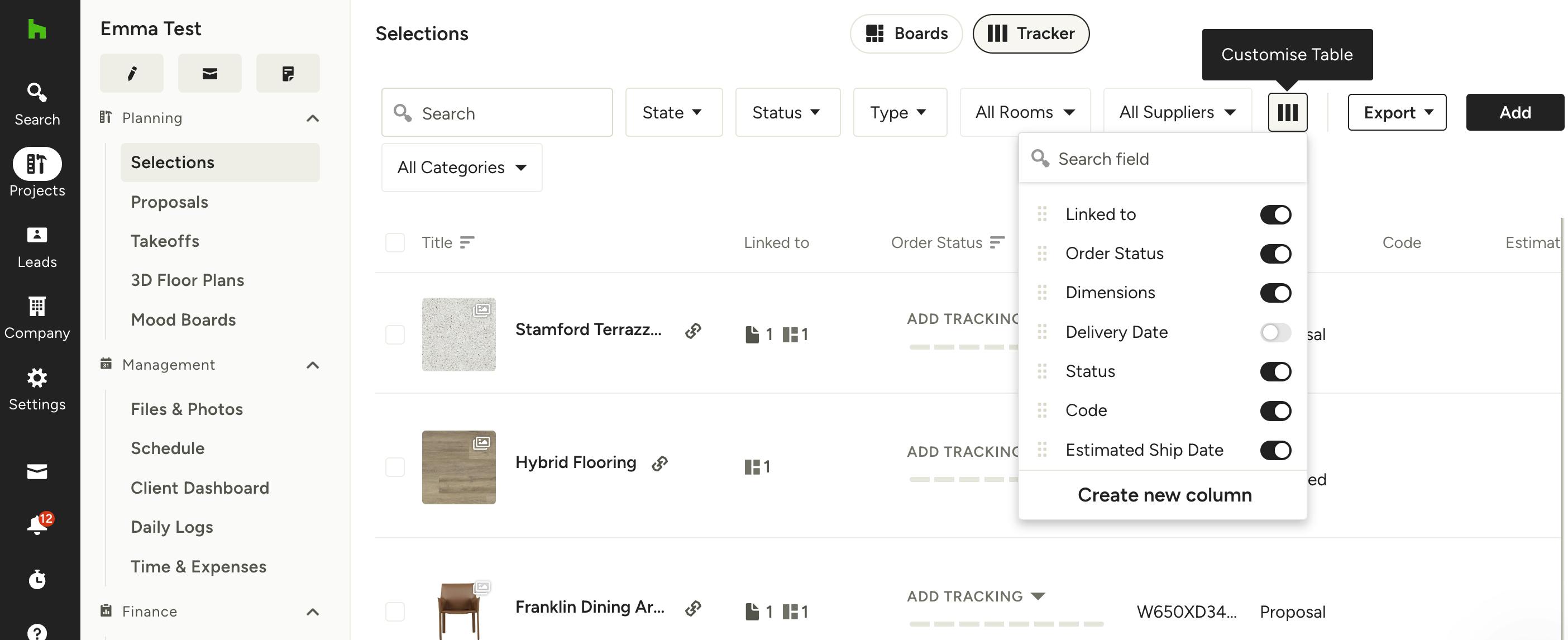Open Leads in the left sidebar

[37, 247]
